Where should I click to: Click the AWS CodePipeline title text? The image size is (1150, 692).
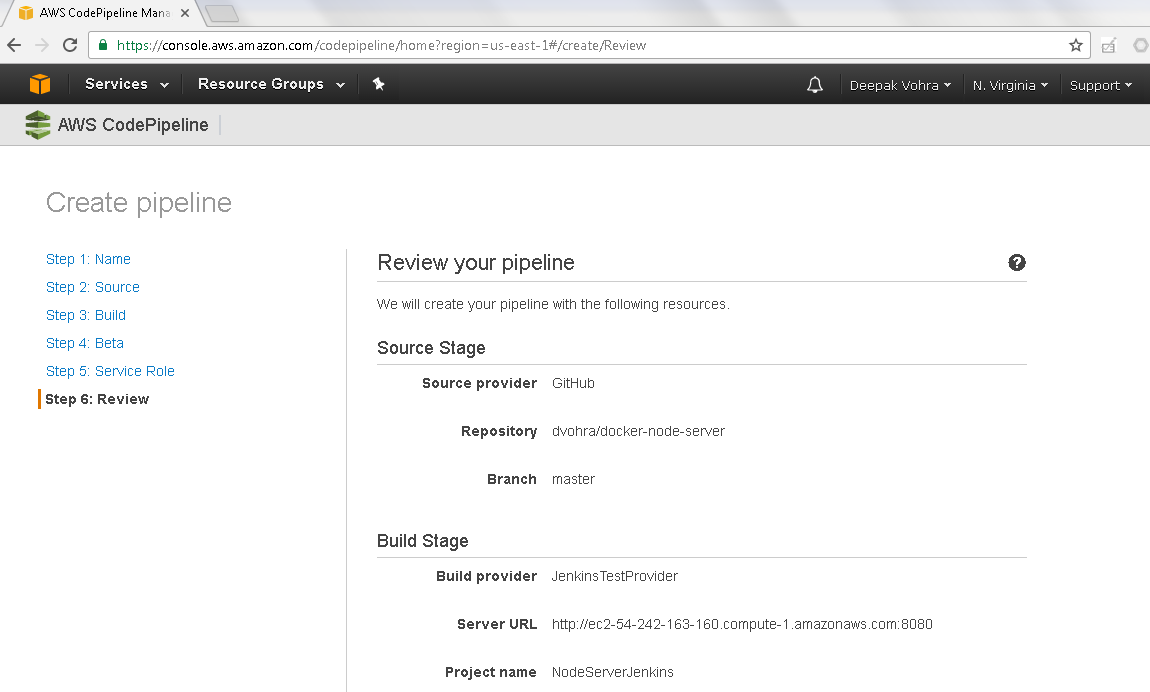(x=133, y=125)
